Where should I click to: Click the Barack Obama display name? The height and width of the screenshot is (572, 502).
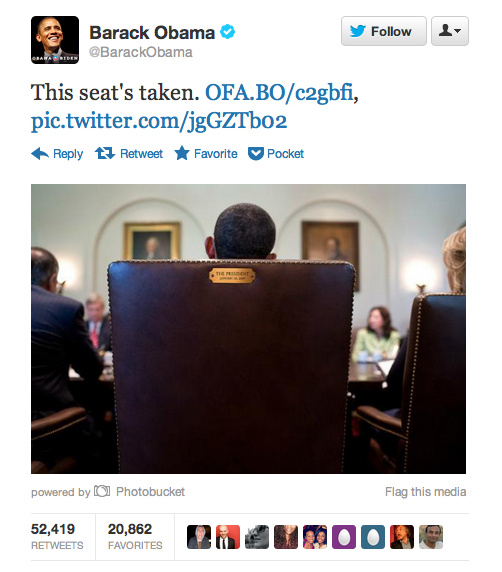(x=152, y=32)
